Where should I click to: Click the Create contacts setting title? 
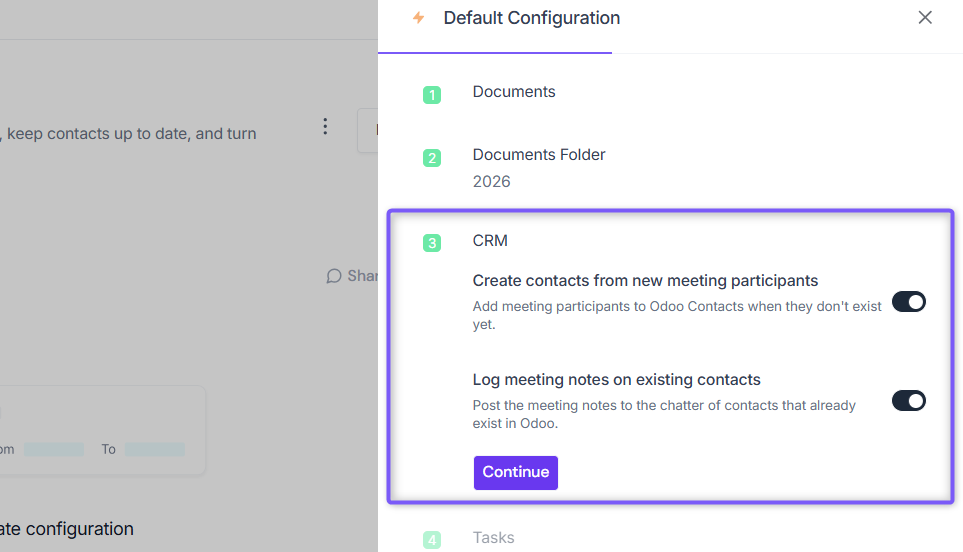pos(645,281)
